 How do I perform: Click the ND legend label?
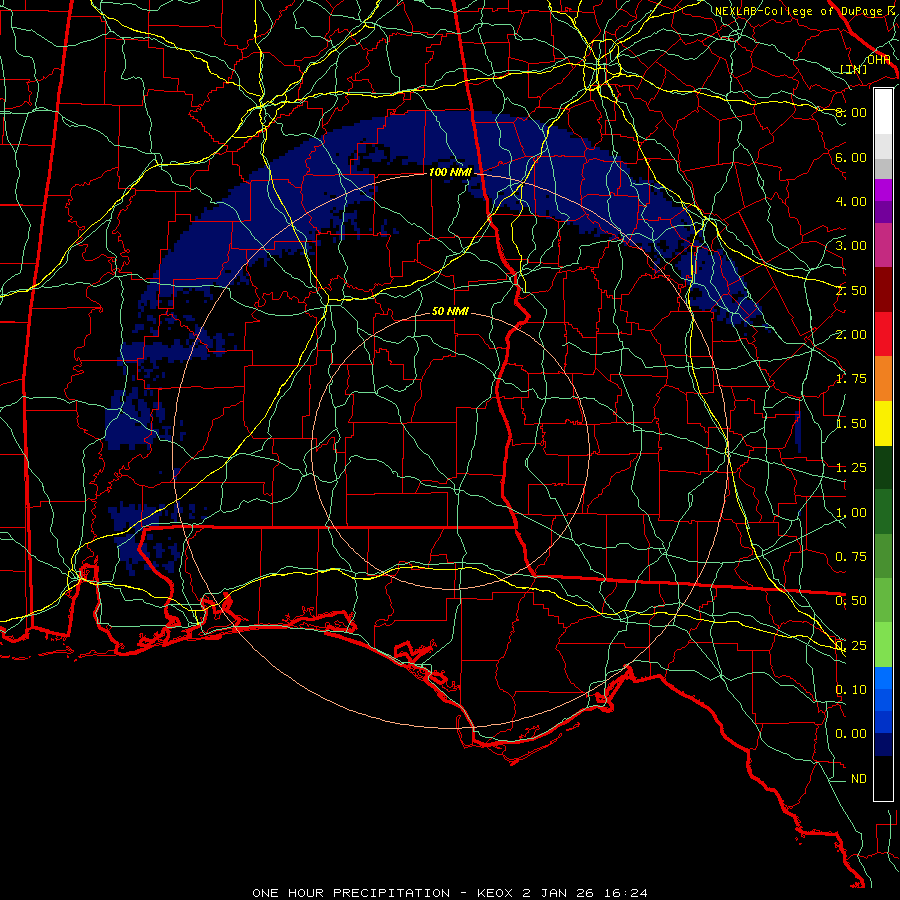(859, 779)
